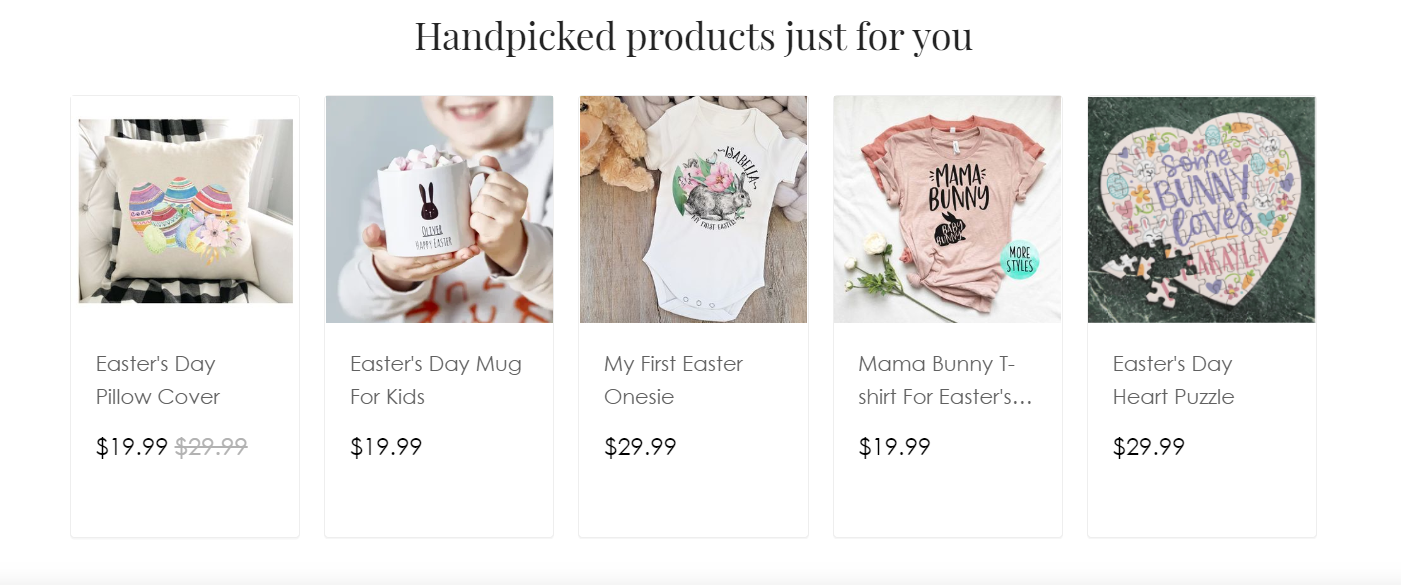This screenshot has width=1401, height=585.
Task: Click the $29.99 price of the onesie
Action: 640,447
